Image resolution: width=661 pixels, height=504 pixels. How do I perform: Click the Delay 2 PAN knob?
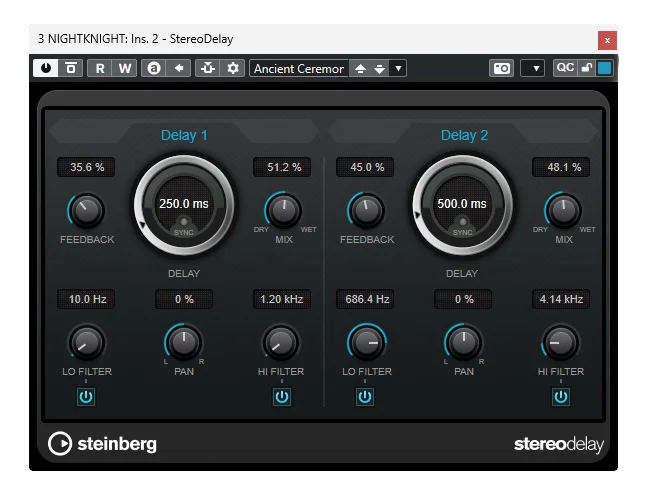click(x=463, y=342)
